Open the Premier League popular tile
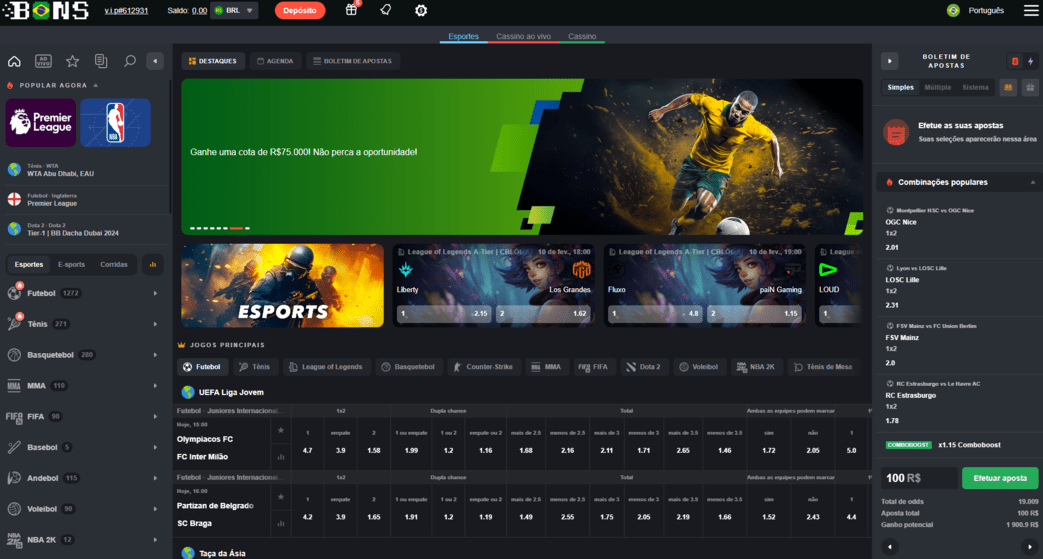1043x559 pixels. 41,122
